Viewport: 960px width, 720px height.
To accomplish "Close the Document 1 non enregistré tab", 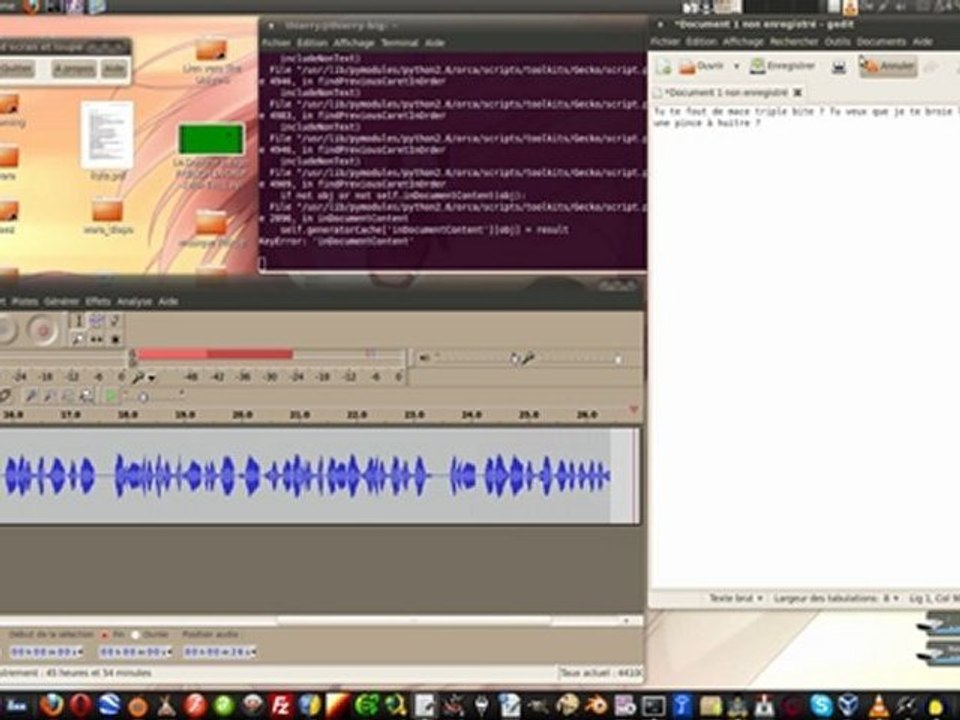I will [797, 92].
